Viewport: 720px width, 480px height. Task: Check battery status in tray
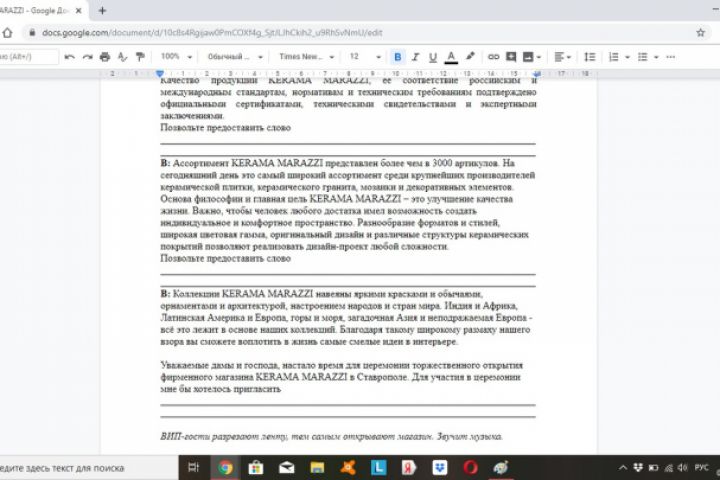pos(653,468)
